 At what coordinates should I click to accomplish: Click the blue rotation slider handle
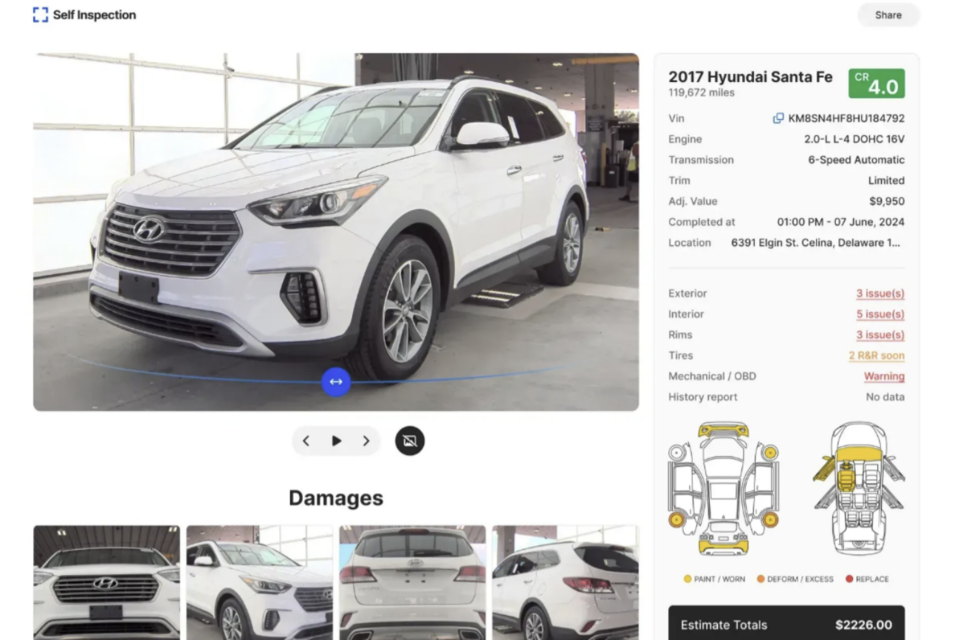(x=336, y=382)
